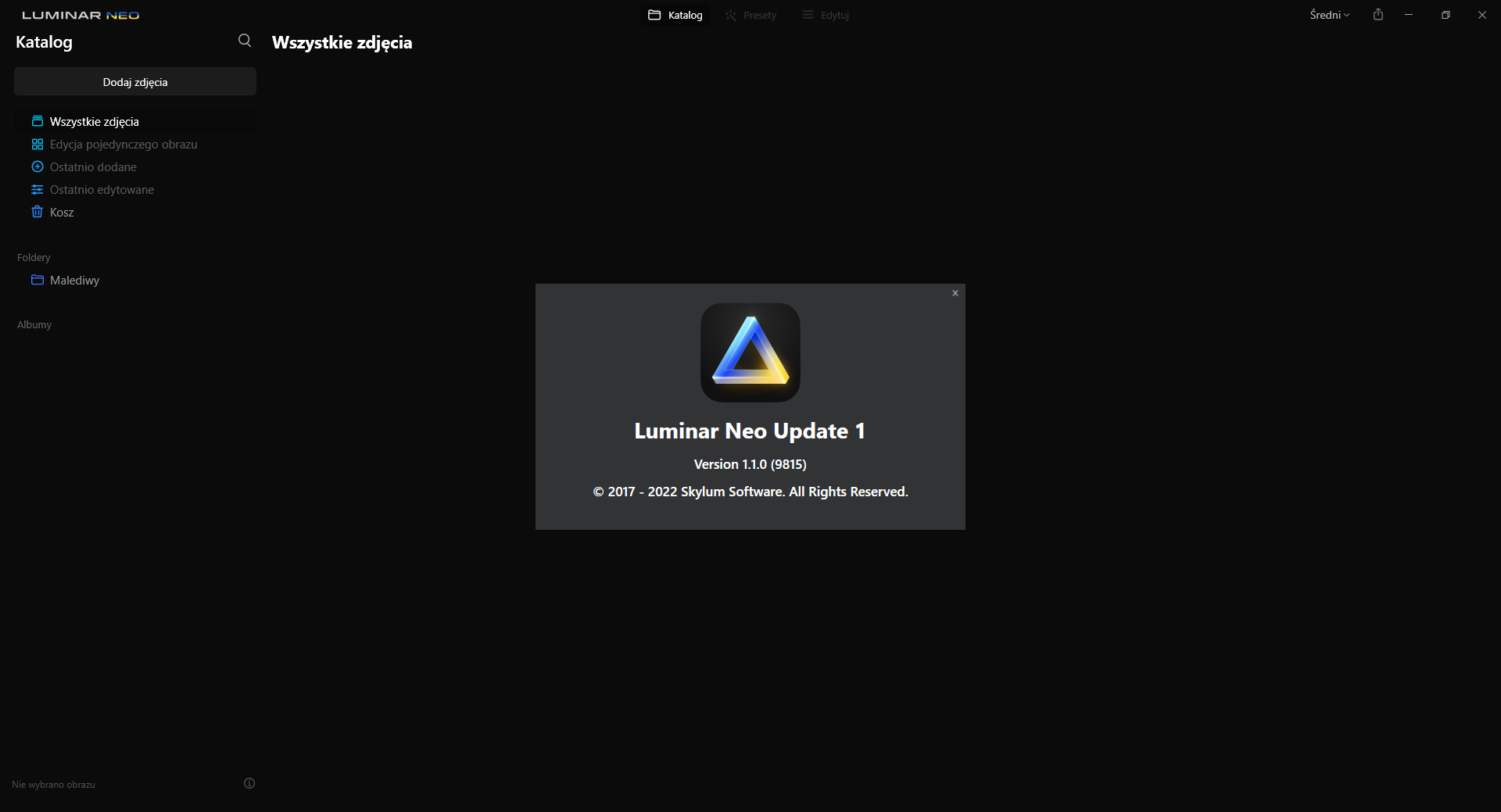The height and width of the screenshot is (812, 1501).
Task: Click the Ostatnio edytowane sliders icon
Action: [x=37, y=189]
